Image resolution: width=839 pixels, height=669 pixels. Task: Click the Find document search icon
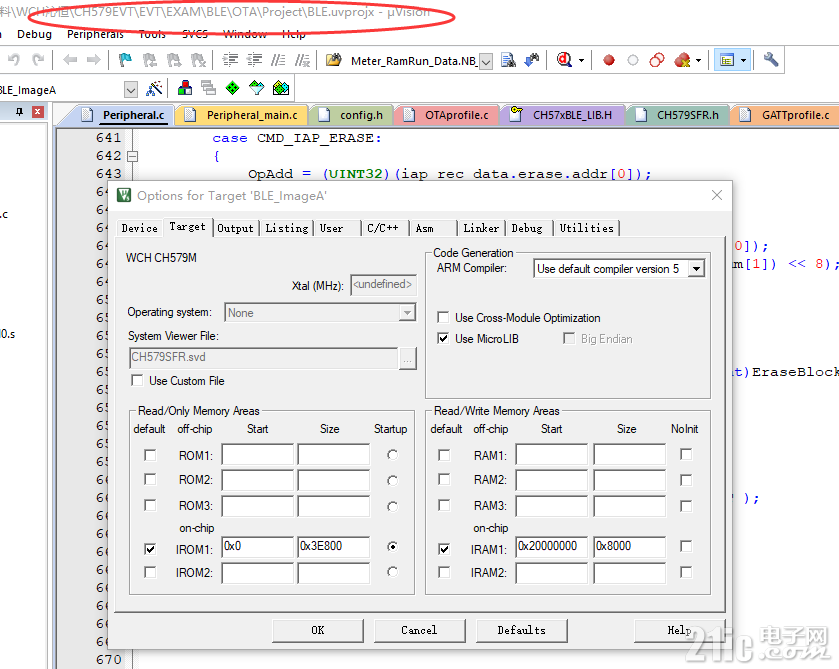(x=508, y=59)
